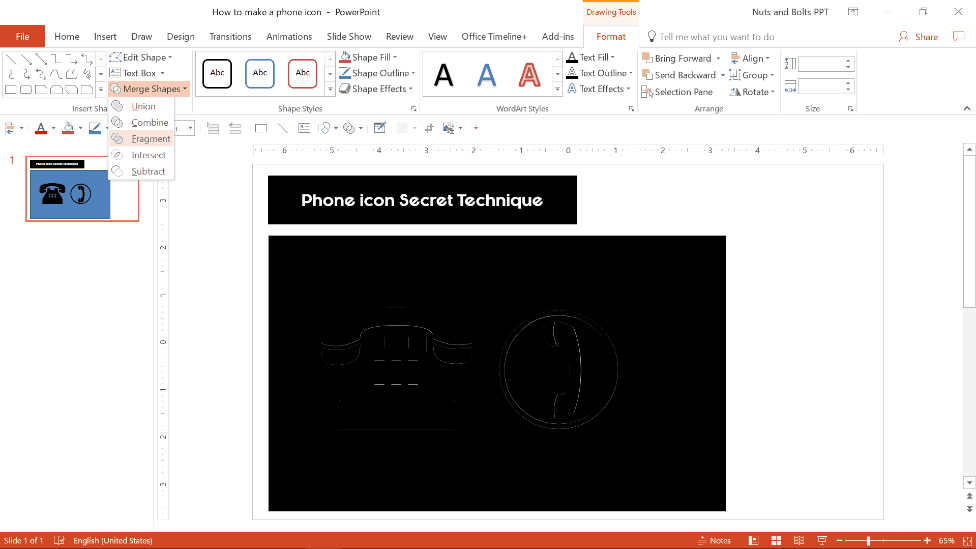
Task: Toggle the Notes pane
Action: click(x=715, y=540)
